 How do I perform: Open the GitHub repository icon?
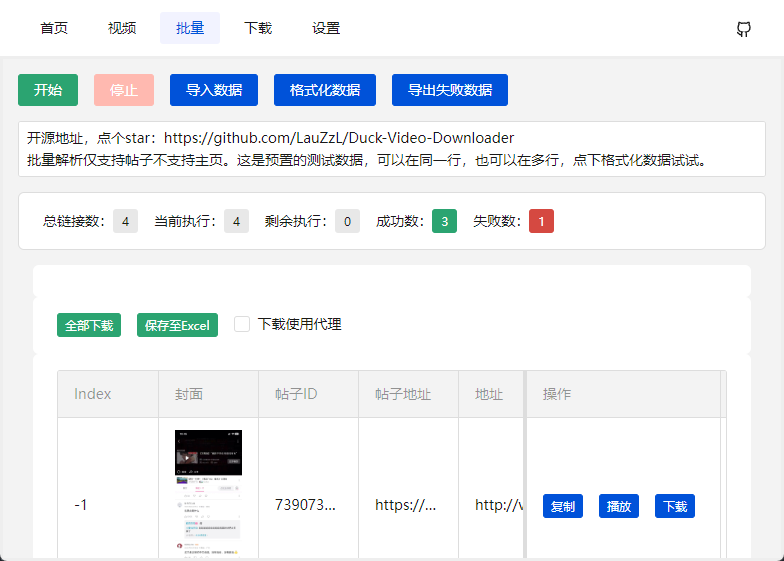point(744,29)
